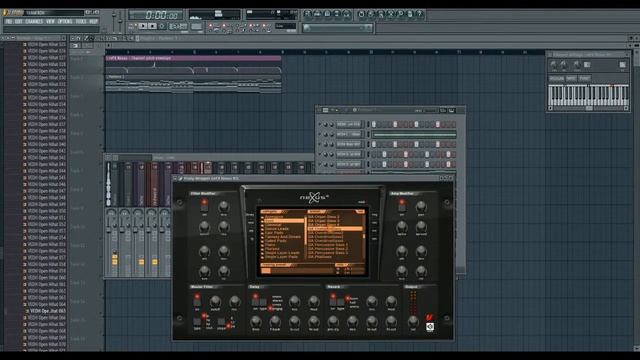The width and height of the screenshot is (640, 360).
Task: Click the stop button in transport panel
Action: tap(152, 26)
